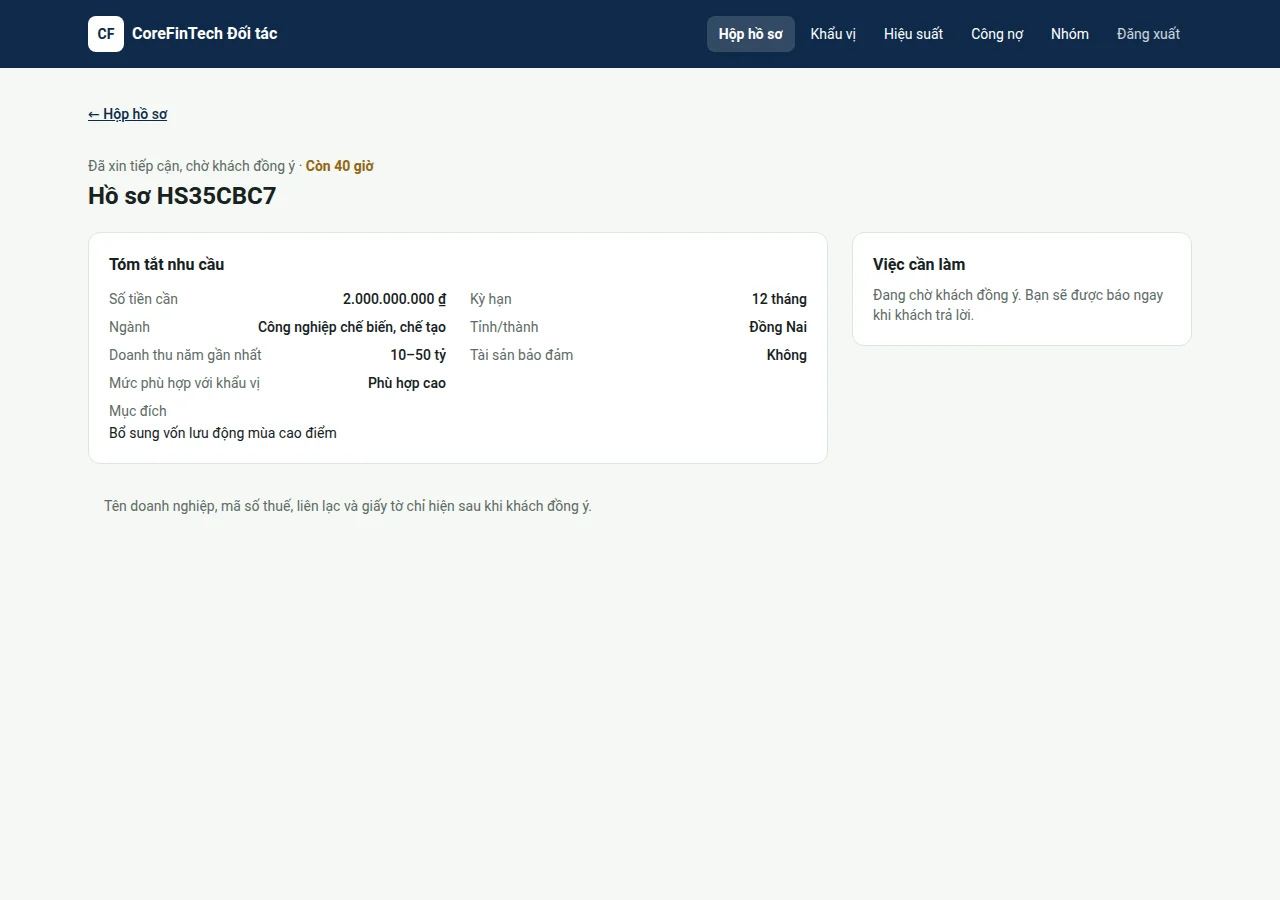1280x900 pixels.
Task: Click the Số tiền cần label
Action: (144, 299)
